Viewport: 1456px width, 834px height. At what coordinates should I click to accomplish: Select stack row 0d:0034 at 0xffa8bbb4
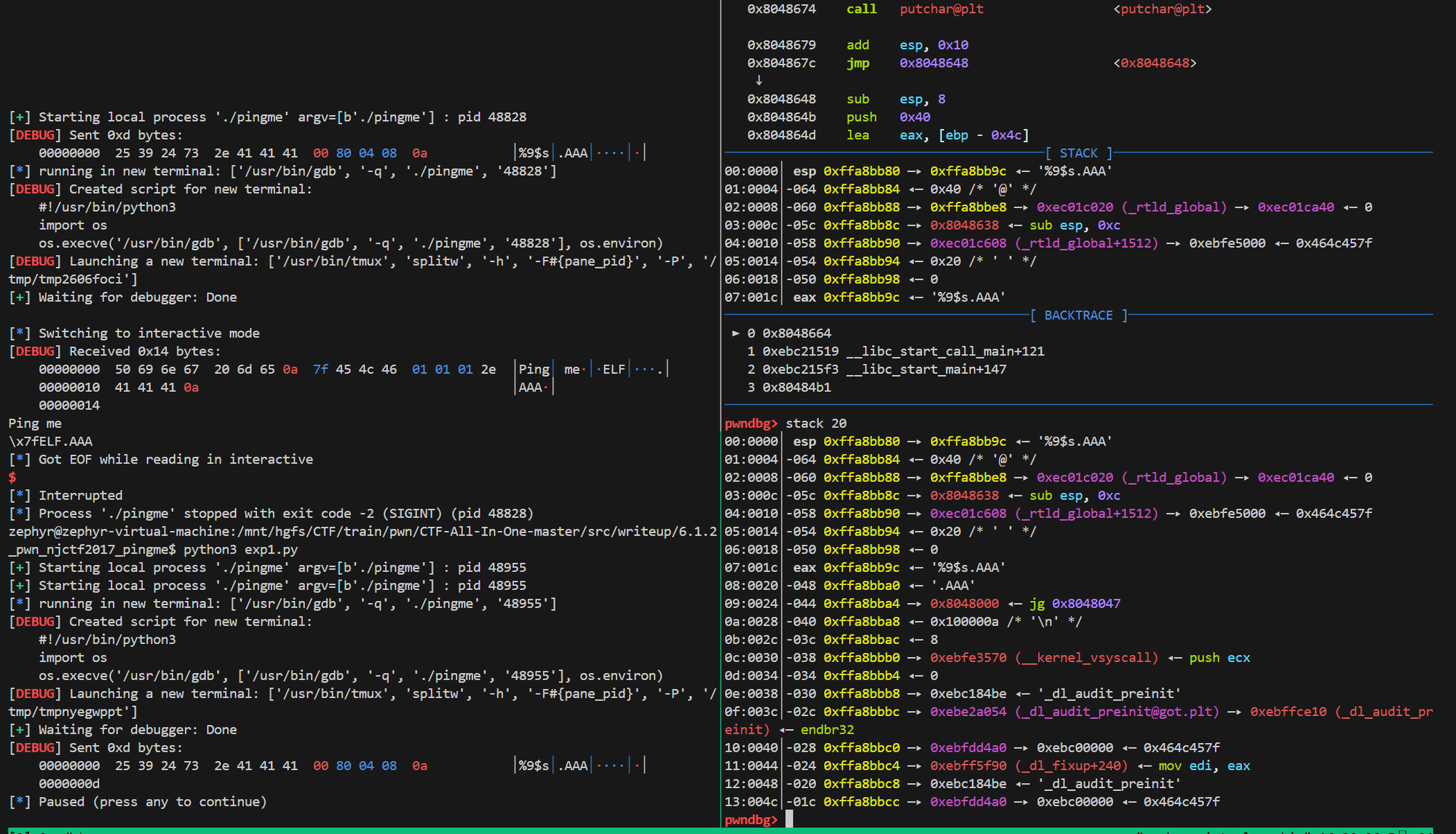point(831,676)
